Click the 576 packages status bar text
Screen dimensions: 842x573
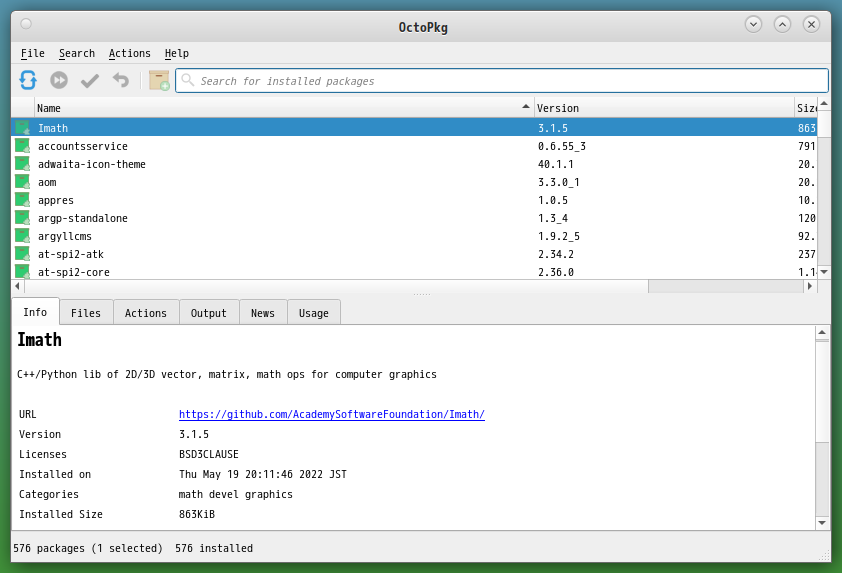point(88,548)
